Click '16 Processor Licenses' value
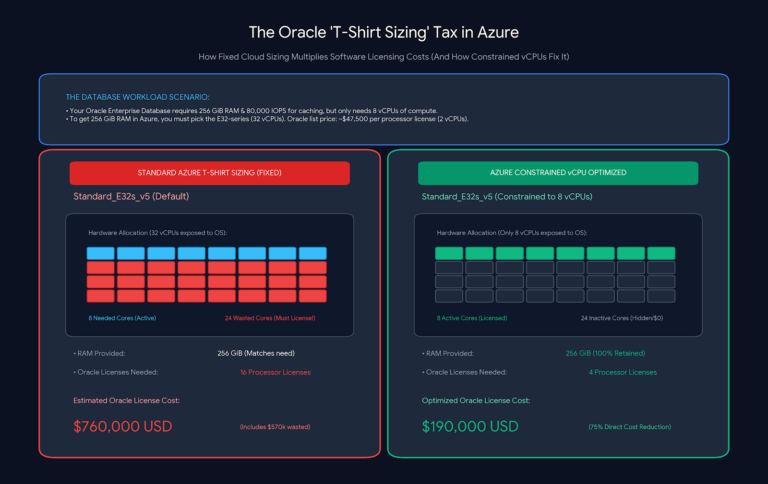The width and height of the screenshot is (768, 484). [x=275, y=372]
